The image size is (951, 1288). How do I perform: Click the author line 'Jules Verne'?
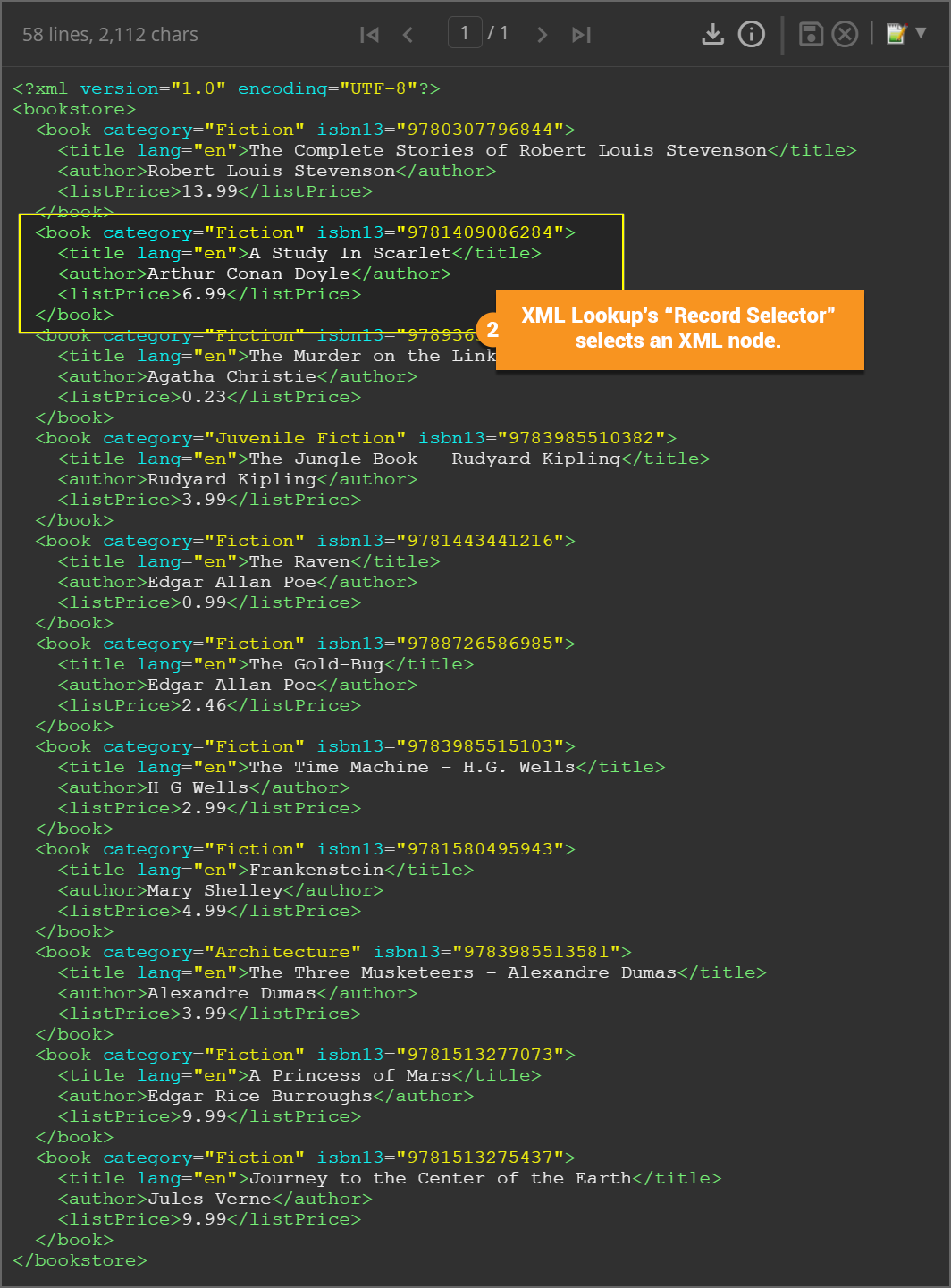tap(215, 1199)
